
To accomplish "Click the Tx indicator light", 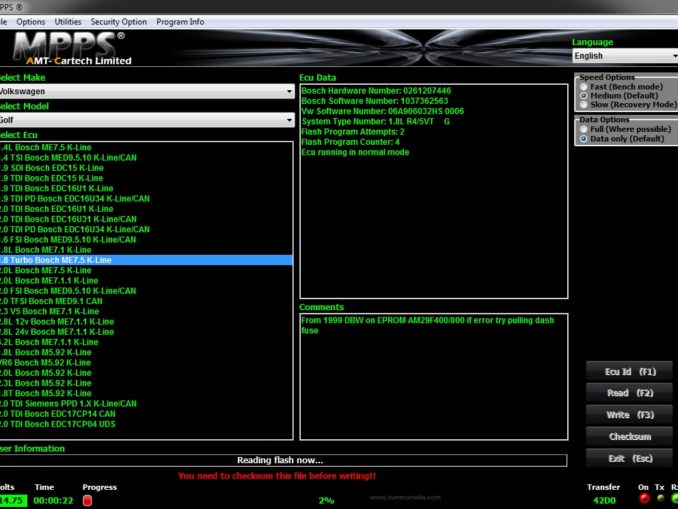I will click(x=660, y=499).
